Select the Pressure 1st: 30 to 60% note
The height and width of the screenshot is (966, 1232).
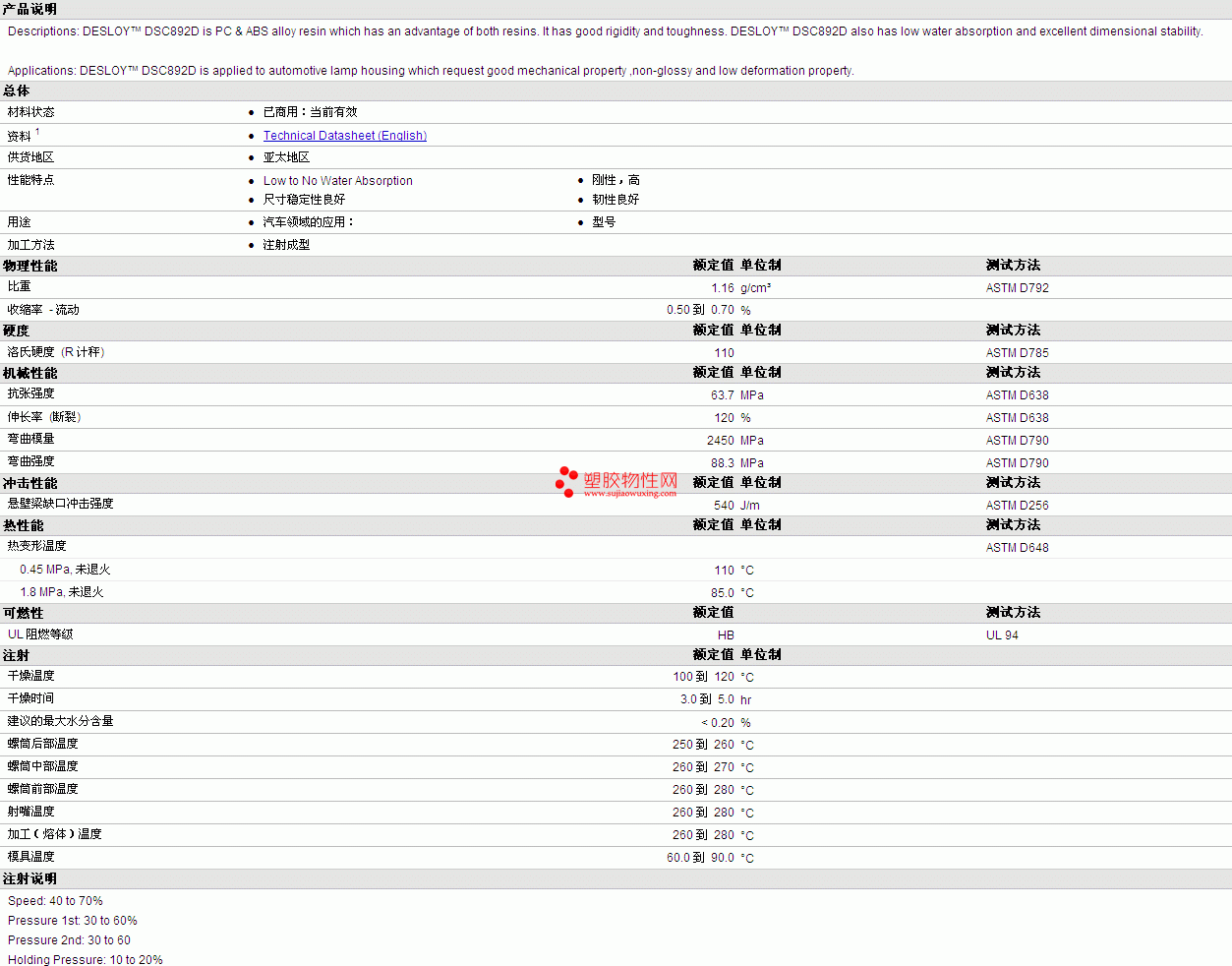click(x=73, y=921)
